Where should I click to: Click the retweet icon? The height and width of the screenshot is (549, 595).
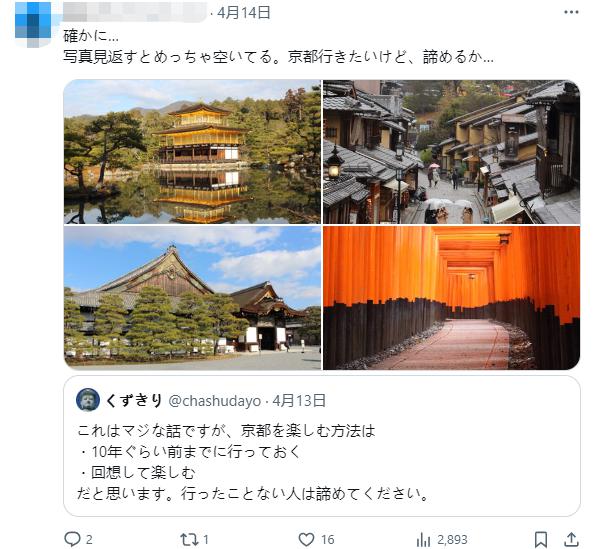pyautogui.click(x=189, y=539)
